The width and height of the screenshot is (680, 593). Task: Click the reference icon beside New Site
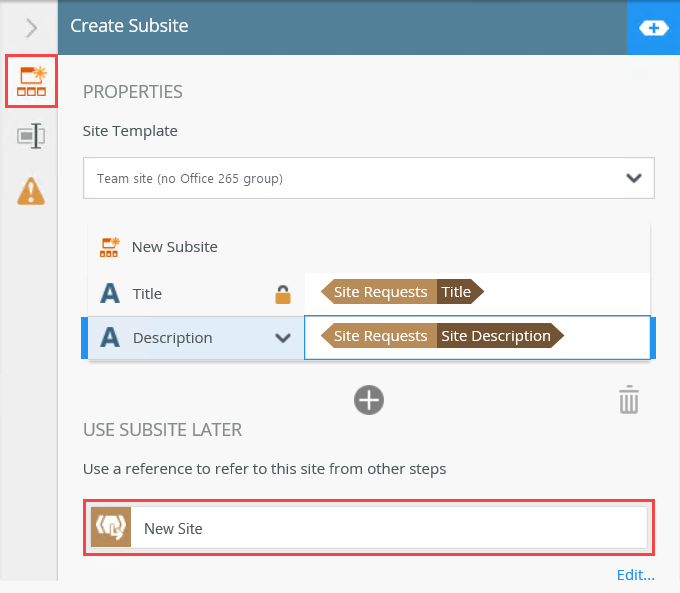click(111, 527)
